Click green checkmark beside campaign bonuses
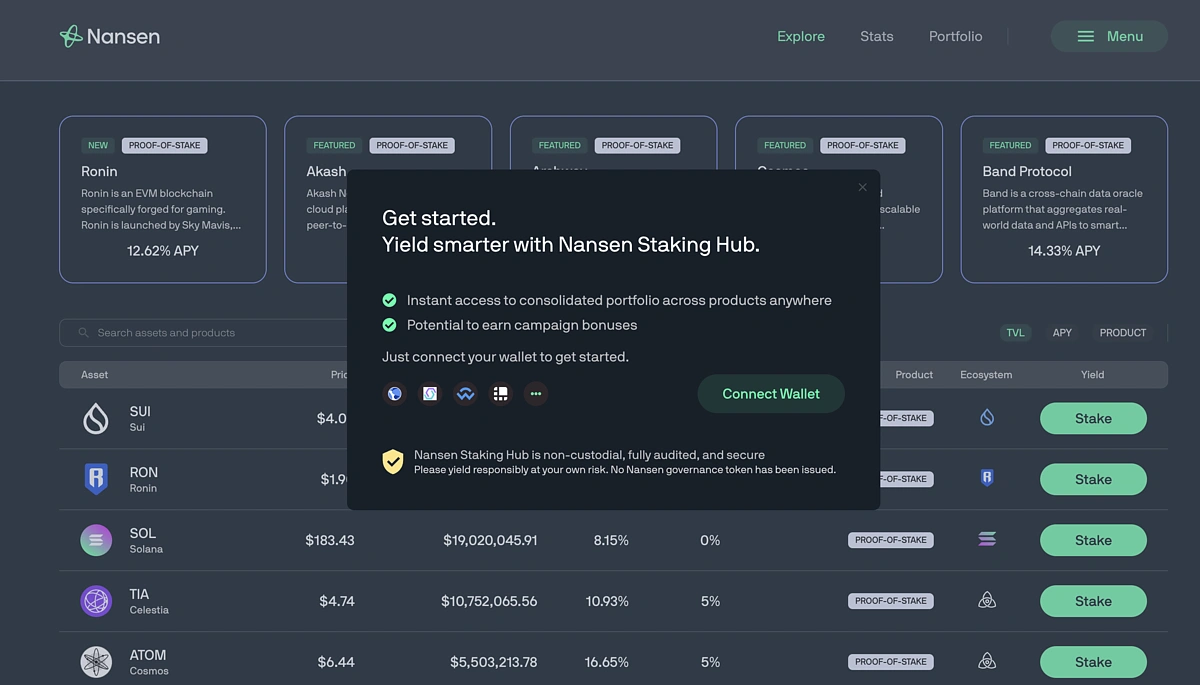Image resolution: width=1200 pixels, height=685 pixels. pyautogui.click(x=389, y=325)
